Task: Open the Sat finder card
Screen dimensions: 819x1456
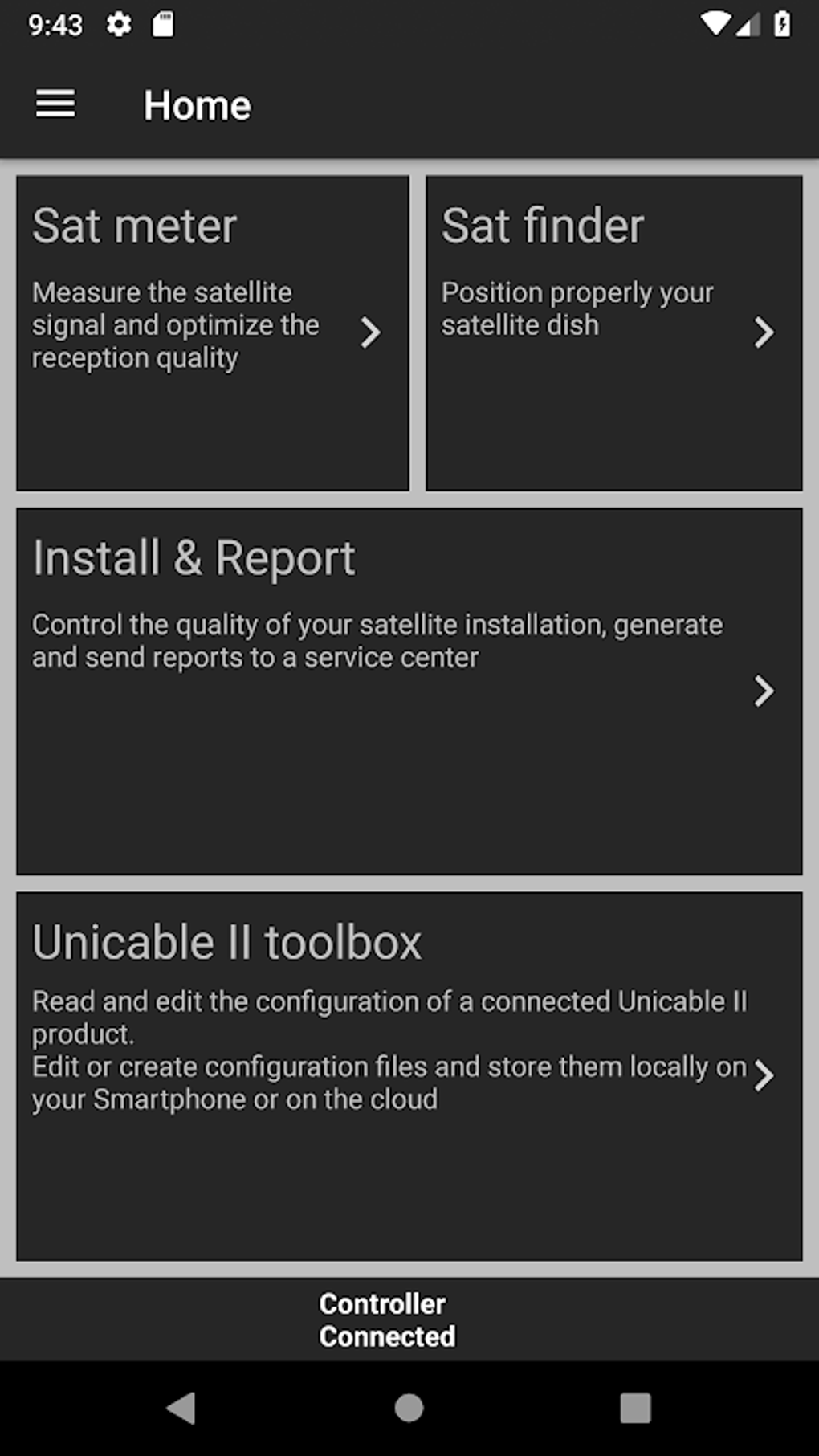Action: [x=614, y=332]
